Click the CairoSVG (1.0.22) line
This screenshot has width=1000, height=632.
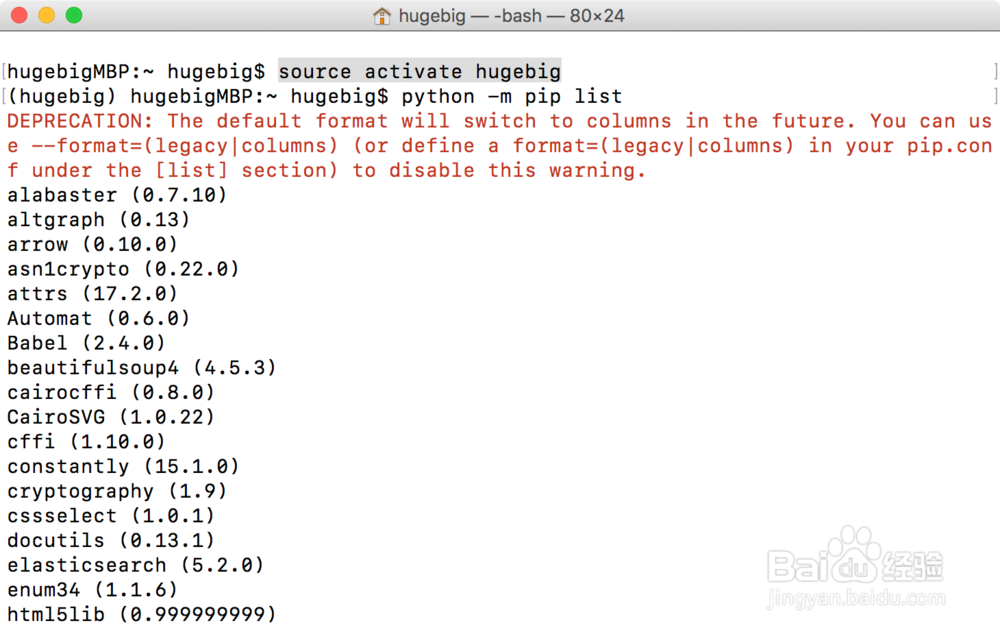click(x=111, y=417)
